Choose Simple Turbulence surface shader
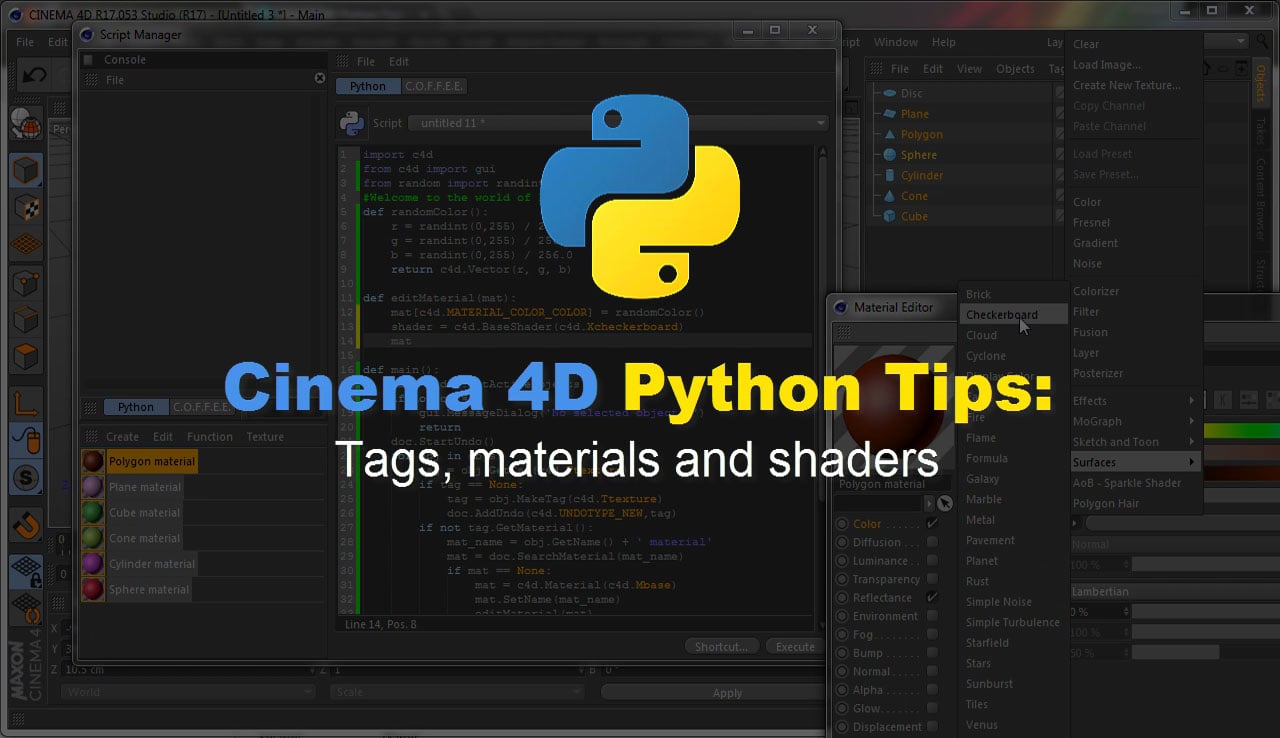 pos(1012,622)
